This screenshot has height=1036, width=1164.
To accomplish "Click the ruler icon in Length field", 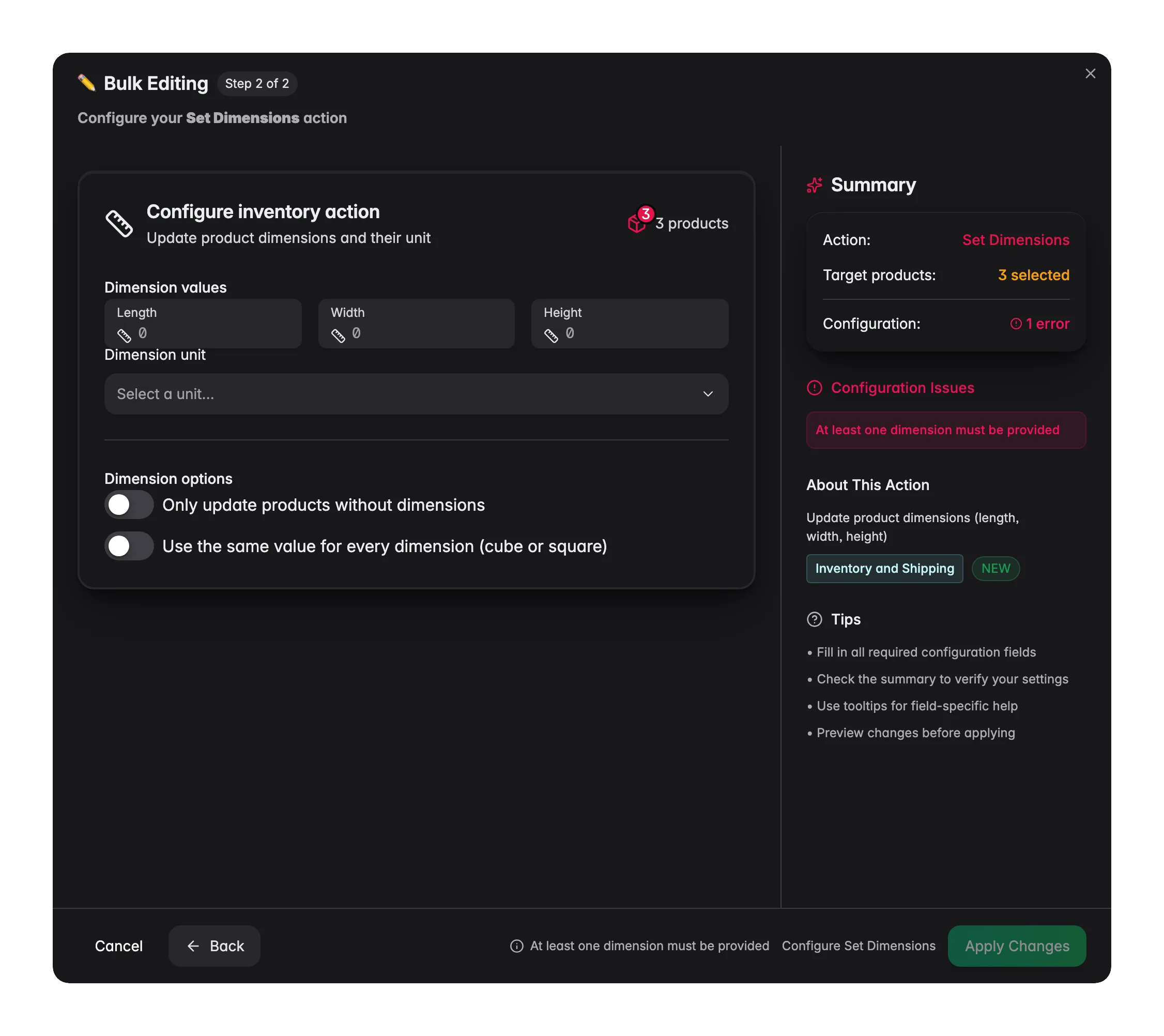I will click(x=124, y=336).
